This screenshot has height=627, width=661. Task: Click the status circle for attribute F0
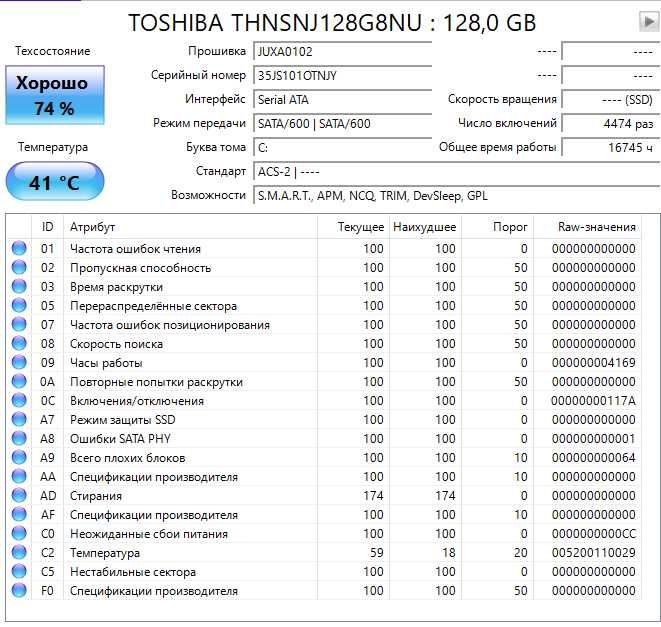(19, 590)
